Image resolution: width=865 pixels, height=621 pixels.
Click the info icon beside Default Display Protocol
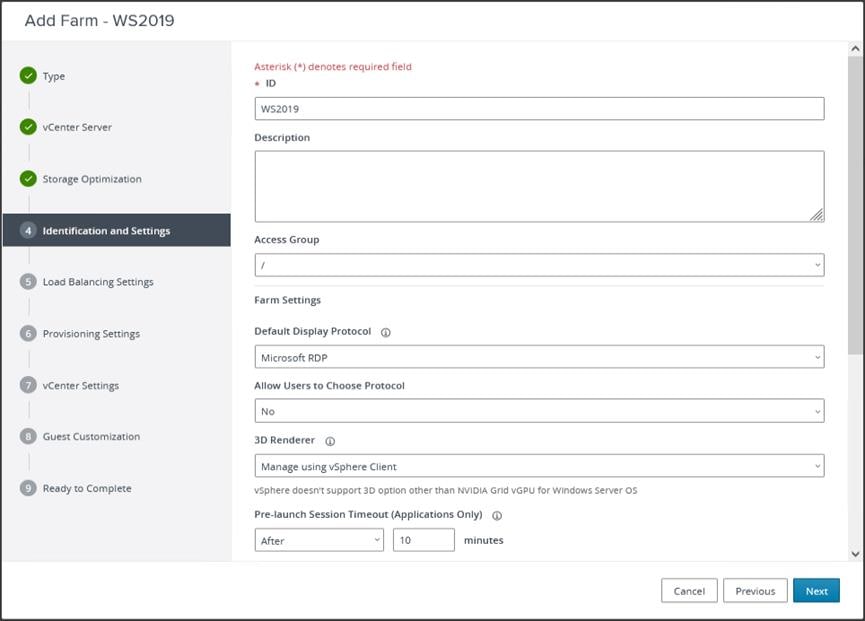click(386, 332)
